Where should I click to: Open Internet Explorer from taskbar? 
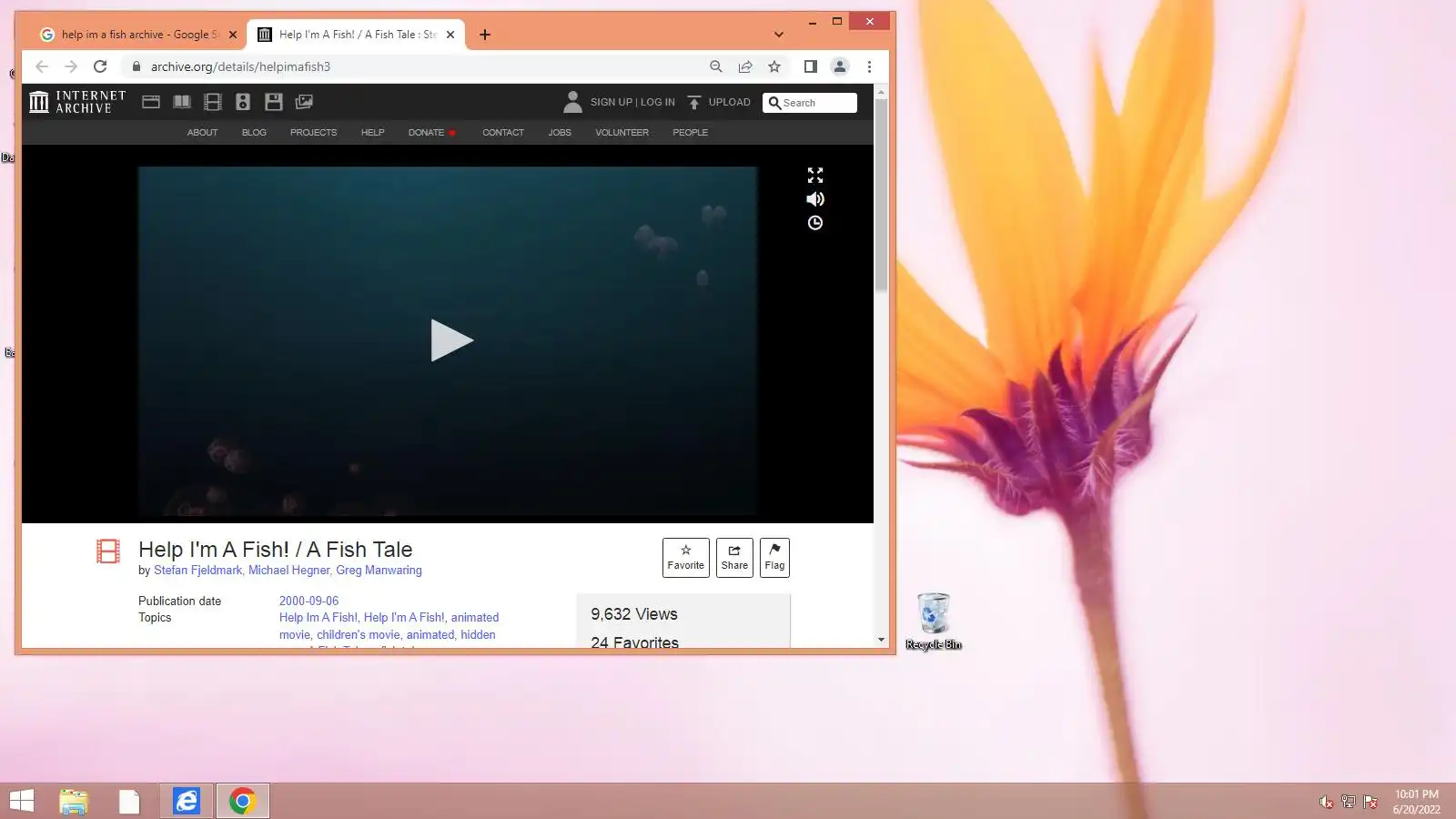pos(187,801)
